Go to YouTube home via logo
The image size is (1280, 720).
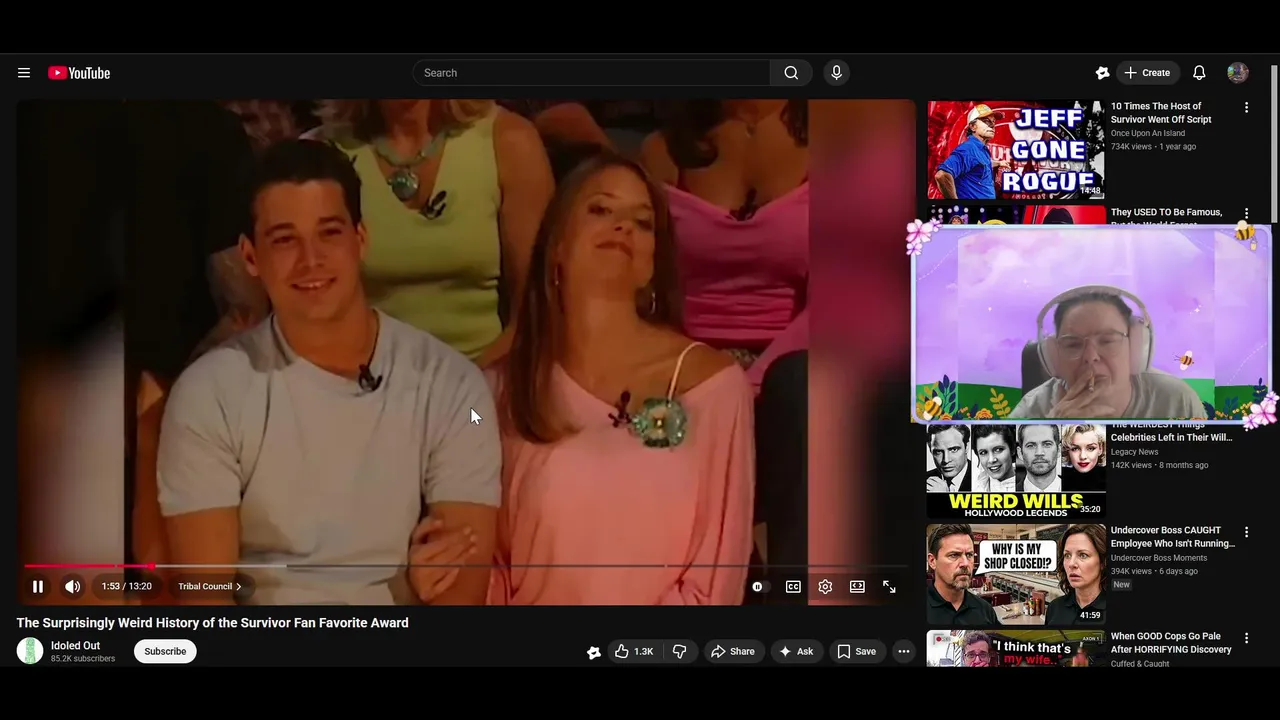[79, 73]
